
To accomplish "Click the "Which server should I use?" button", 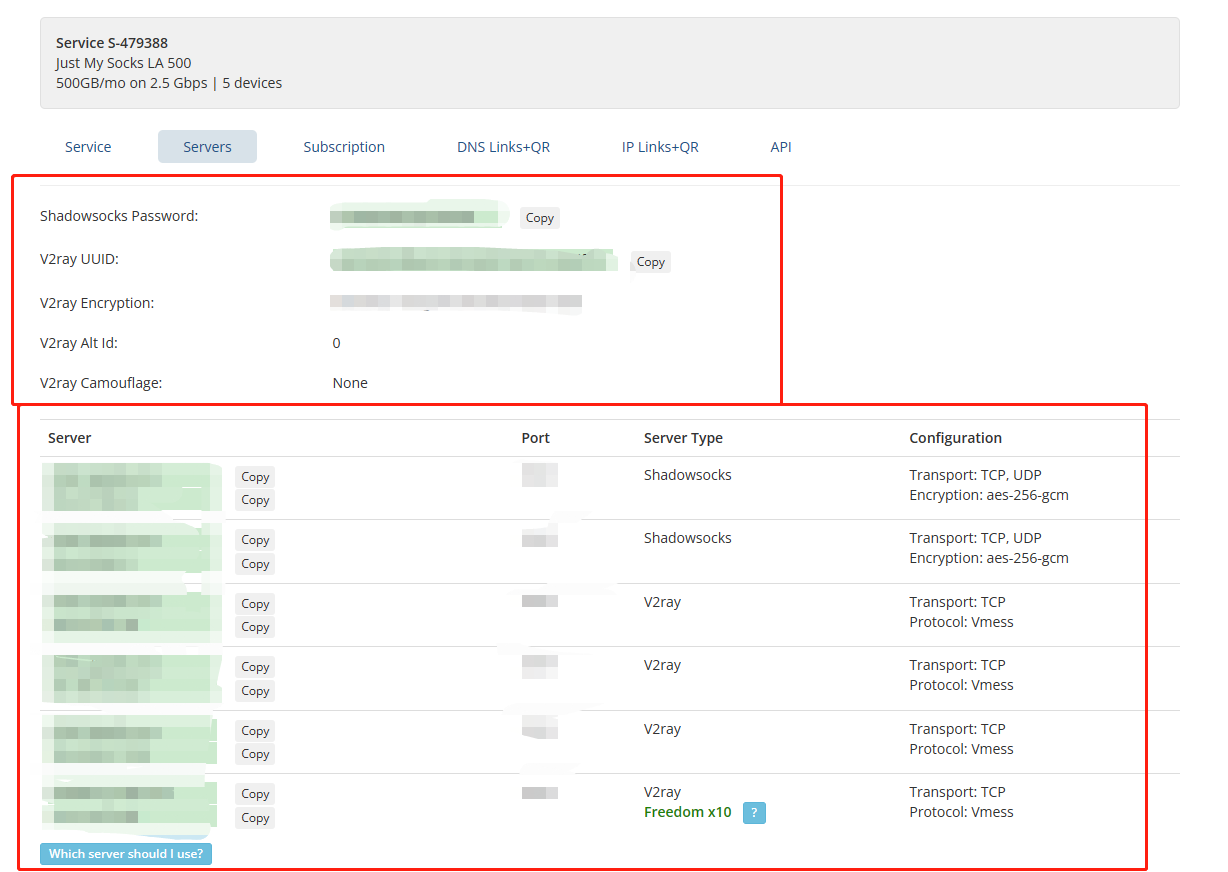I will tap(126, 854).
